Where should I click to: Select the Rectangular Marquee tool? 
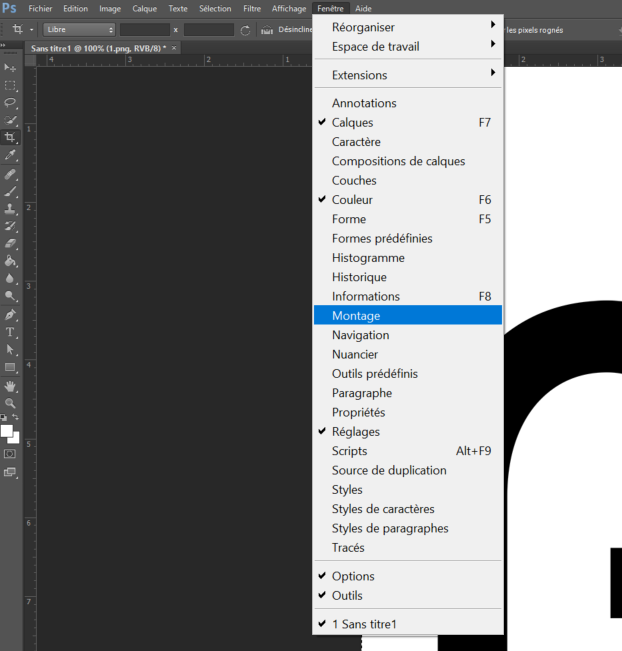(10, 85)
